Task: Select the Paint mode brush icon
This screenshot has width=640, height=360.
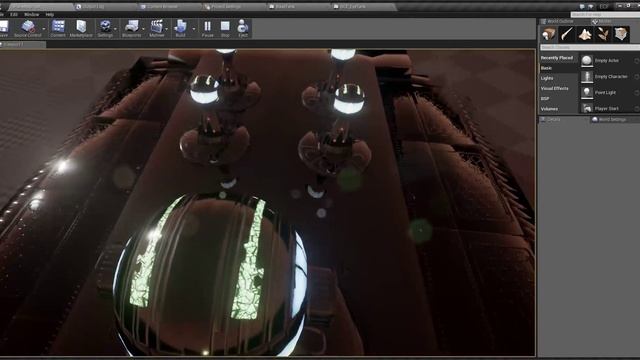Action: pyautogui.click(x=567, y=34)
